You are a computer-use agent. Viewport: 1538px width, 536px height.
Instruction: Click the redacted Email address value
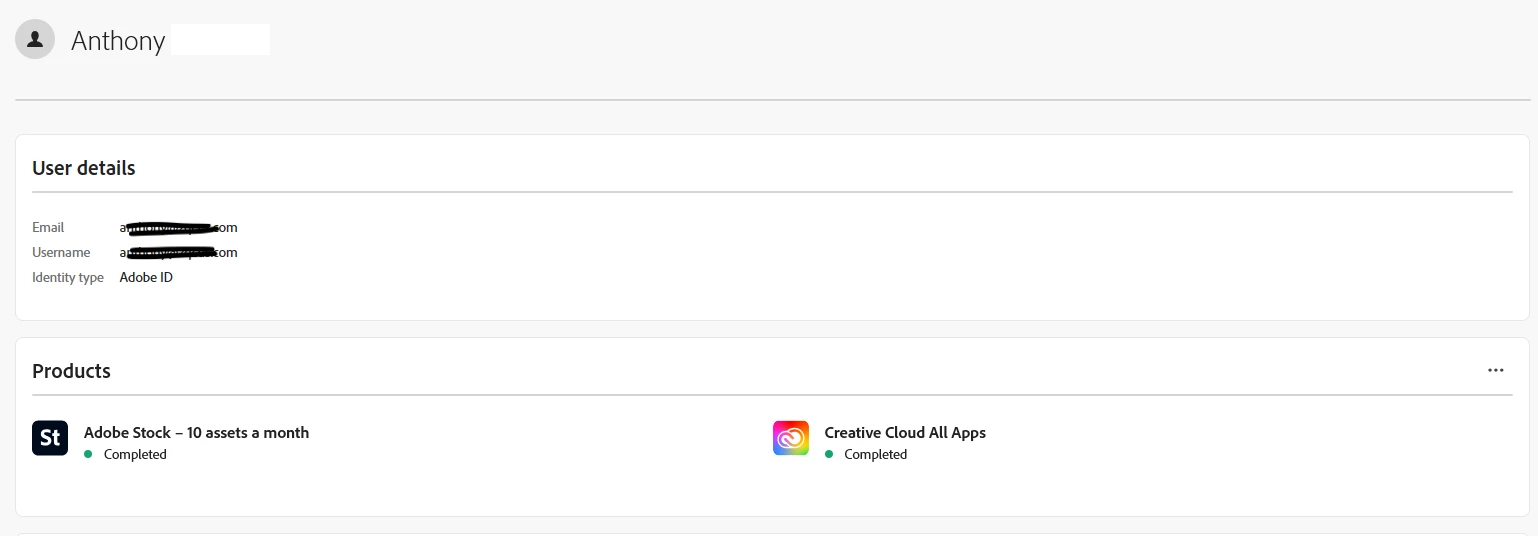179,227
